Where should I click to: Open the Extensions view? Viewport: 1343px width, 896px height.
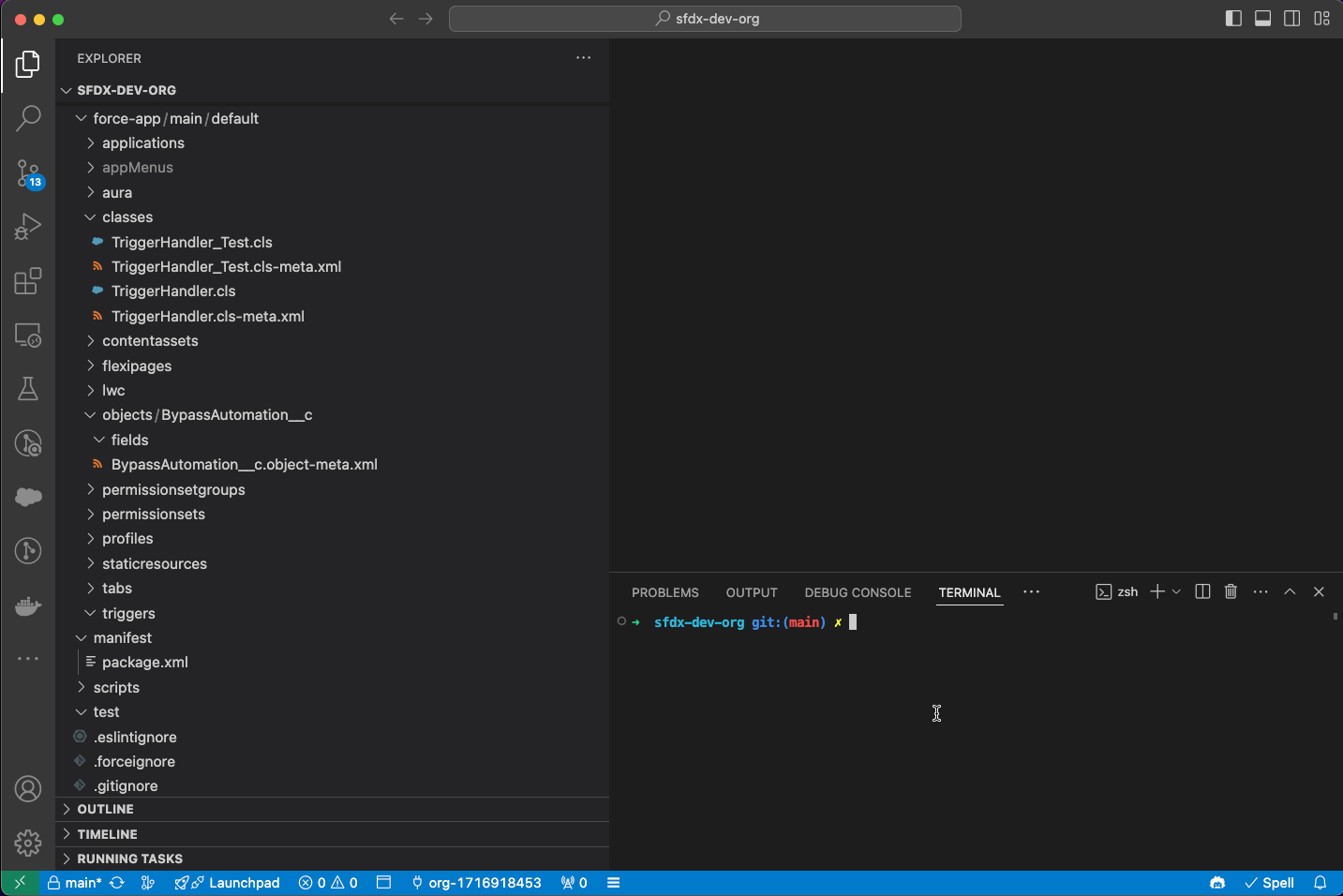point(28,281)
